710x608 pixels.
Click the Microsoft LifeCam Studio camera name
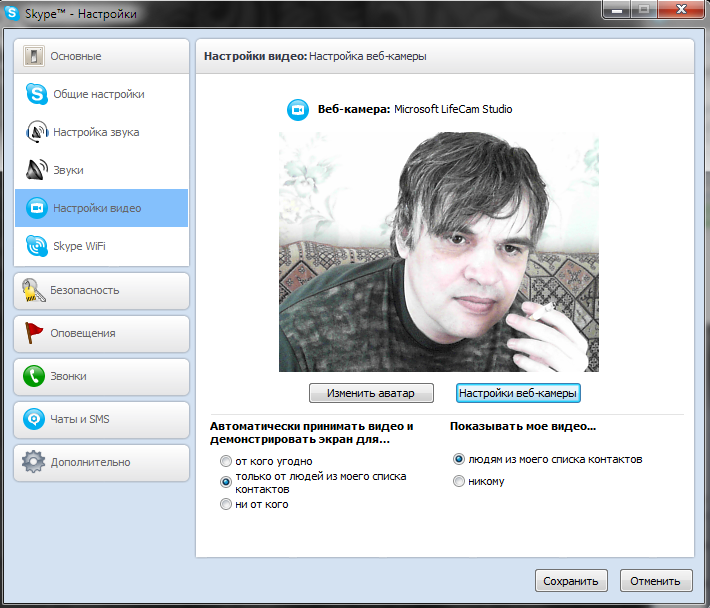coord(453,109)
